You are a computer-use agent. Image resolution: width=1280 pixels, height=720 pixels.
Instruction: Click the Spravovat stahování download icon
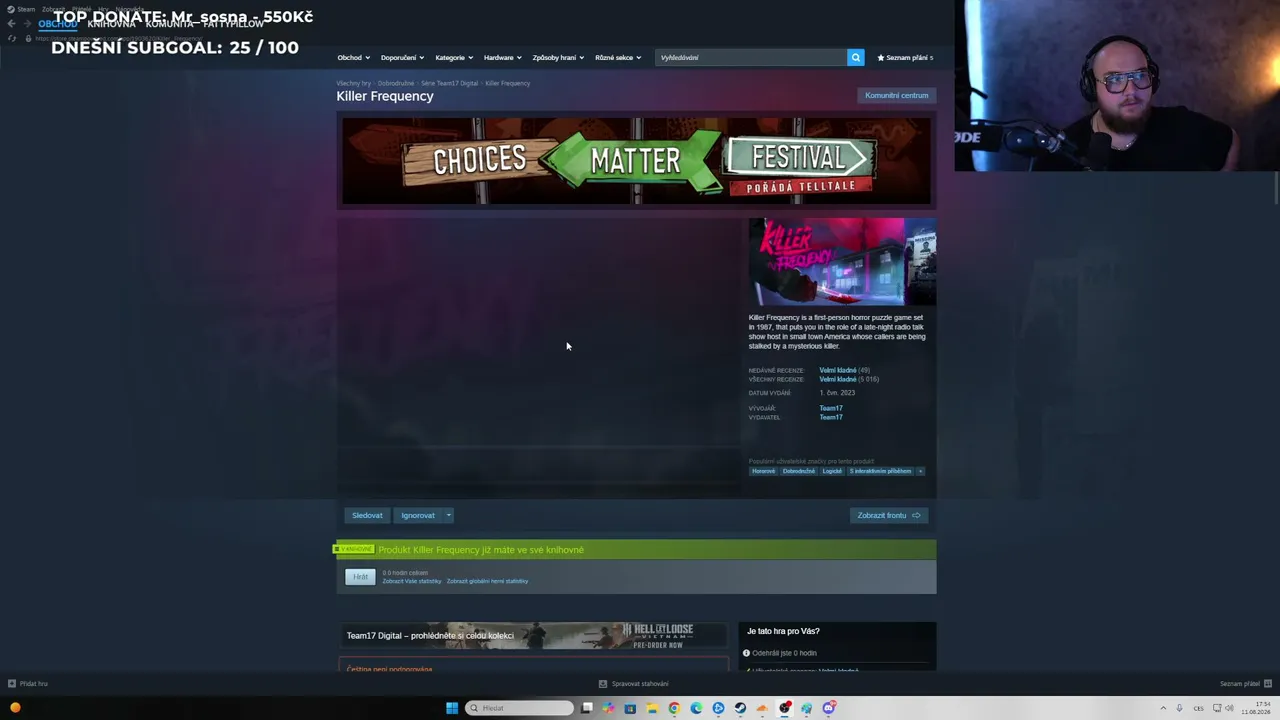pos(602,684)
